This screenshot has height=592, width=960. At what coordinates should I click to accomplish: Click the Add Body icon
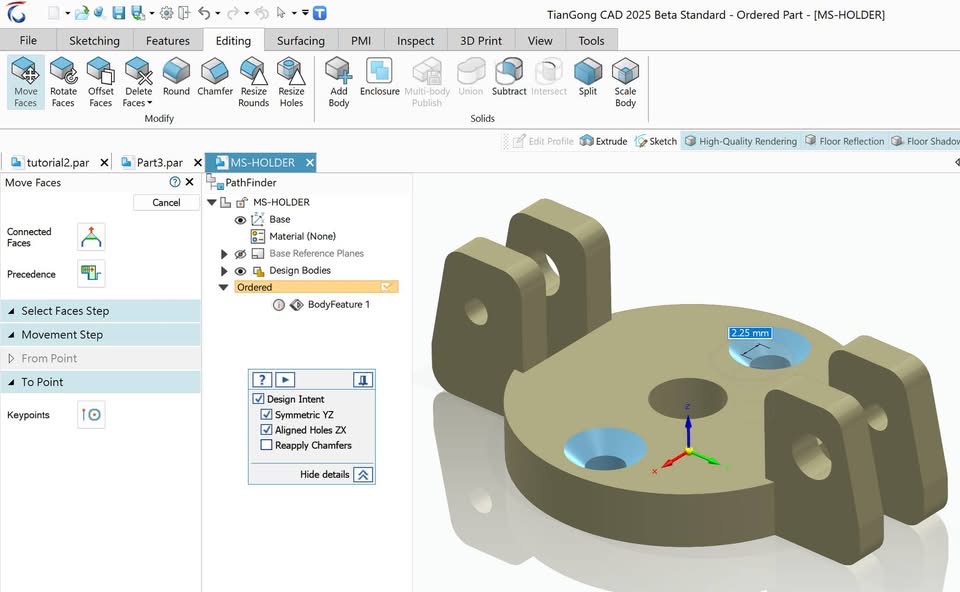point(338,70)
